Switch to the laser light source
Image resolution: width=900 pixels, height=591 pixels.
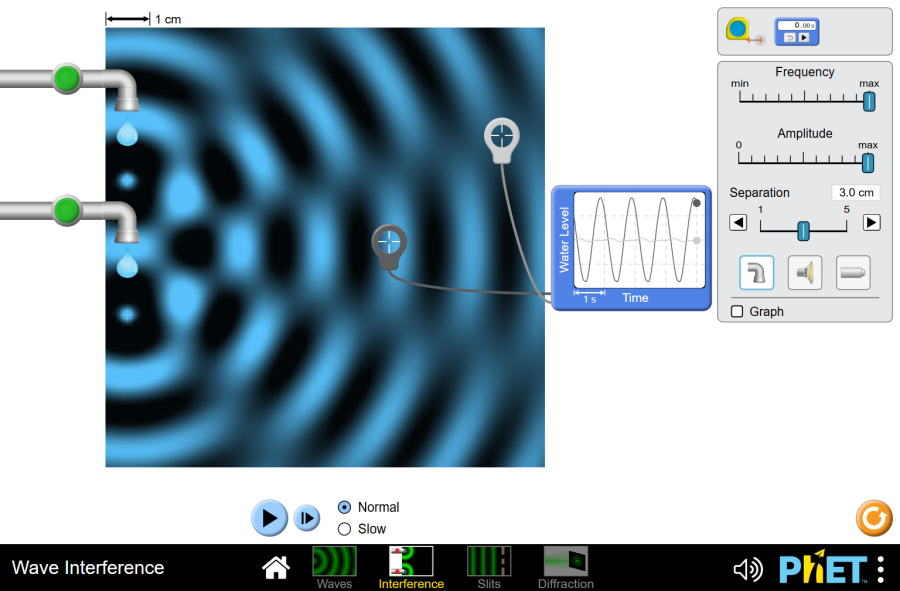pos(852,272)
